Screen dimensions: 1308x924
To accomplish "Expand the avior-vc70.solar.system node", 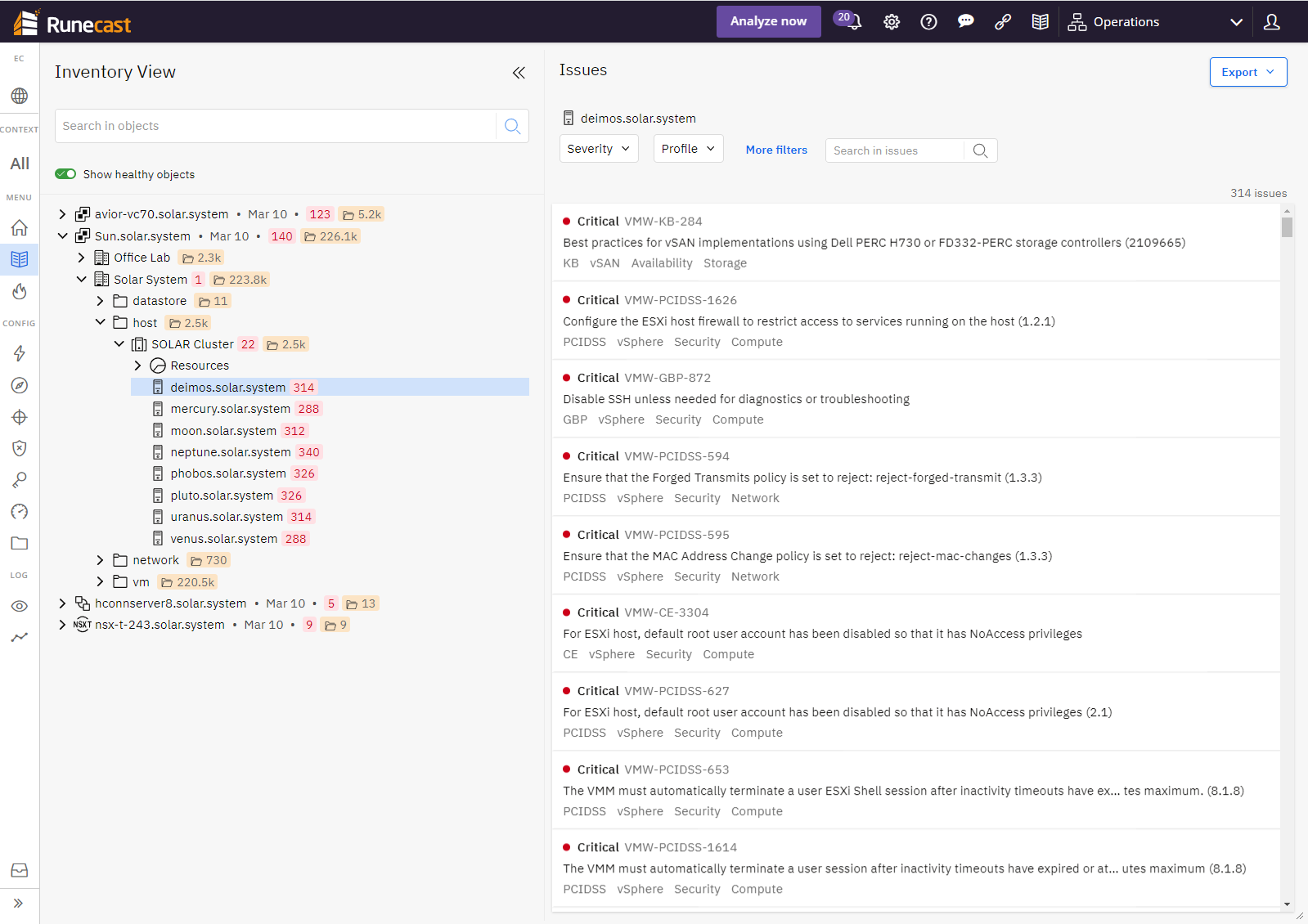I will coord(62,214).
